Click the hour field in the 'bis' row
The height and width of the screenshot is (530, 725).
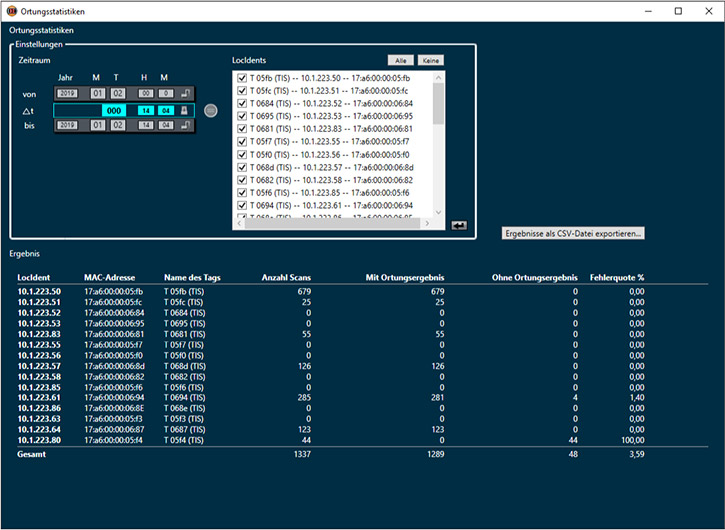(144, 126)
